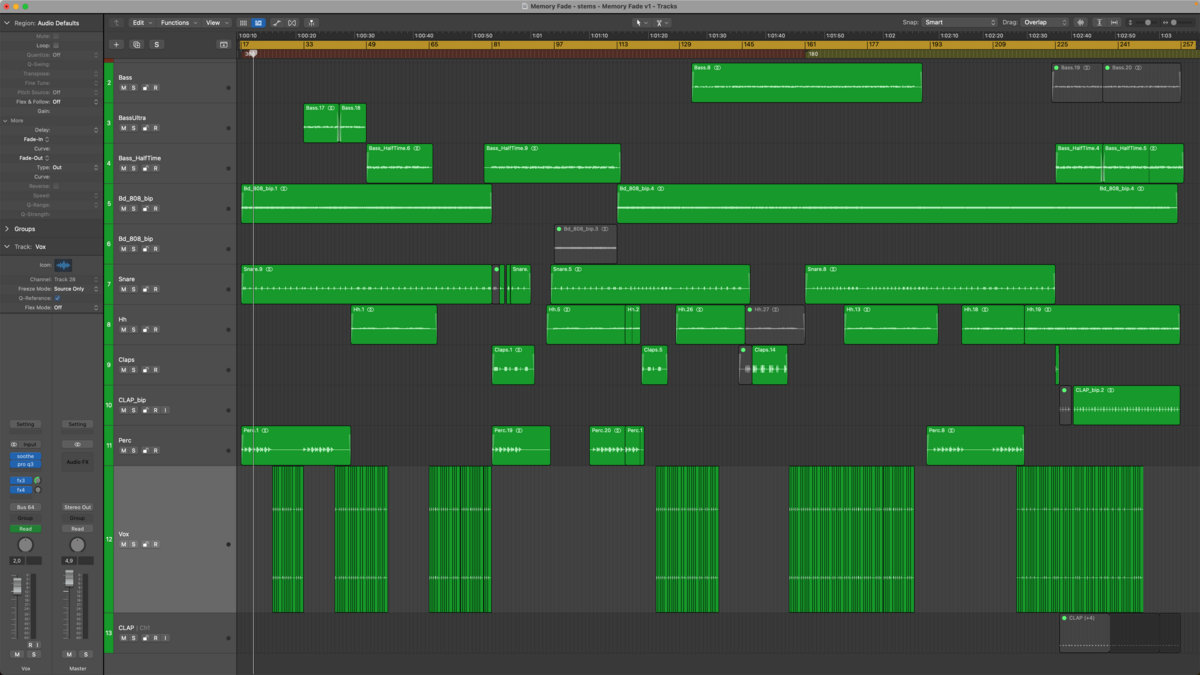Lock the Claps track
Image resolution: width=1200 pixels, height=675 pixels.
[146, 370]
